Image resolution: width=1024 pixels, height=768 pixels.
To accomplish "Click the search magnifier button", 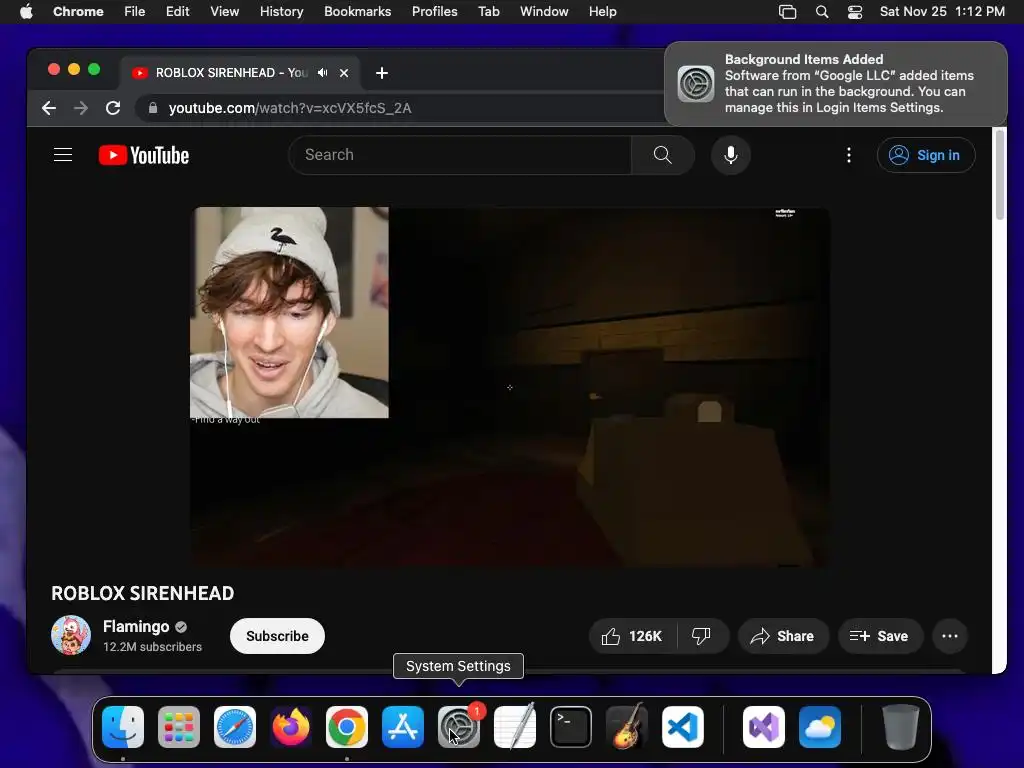I will [662, 155].
